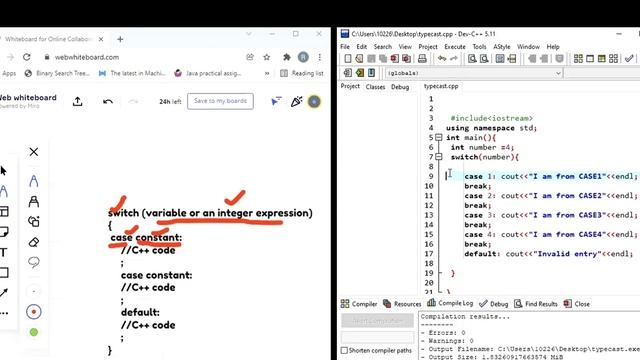
Task: Click Compile icon with four squares
Action: (x=578, y=59)
